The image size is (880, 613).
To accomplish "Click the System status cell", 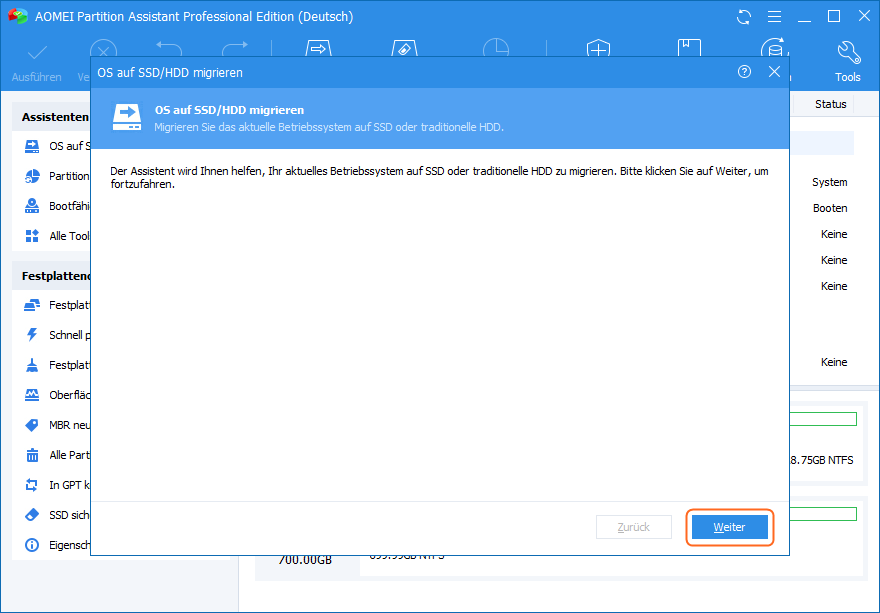I will click(829, 182).
